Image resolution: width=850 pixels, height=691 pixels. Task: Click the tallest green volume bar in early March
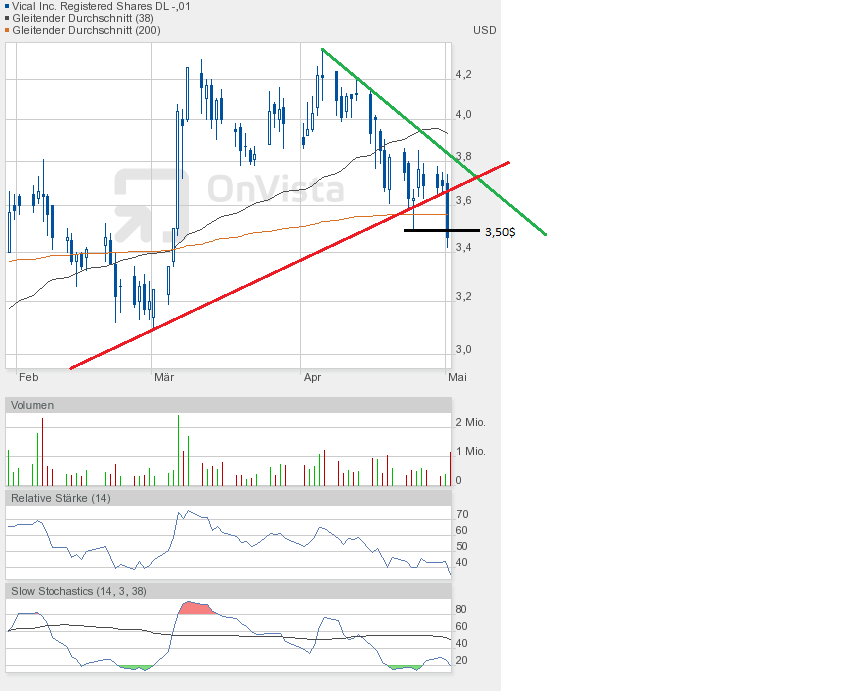click(x=178, y=450)
